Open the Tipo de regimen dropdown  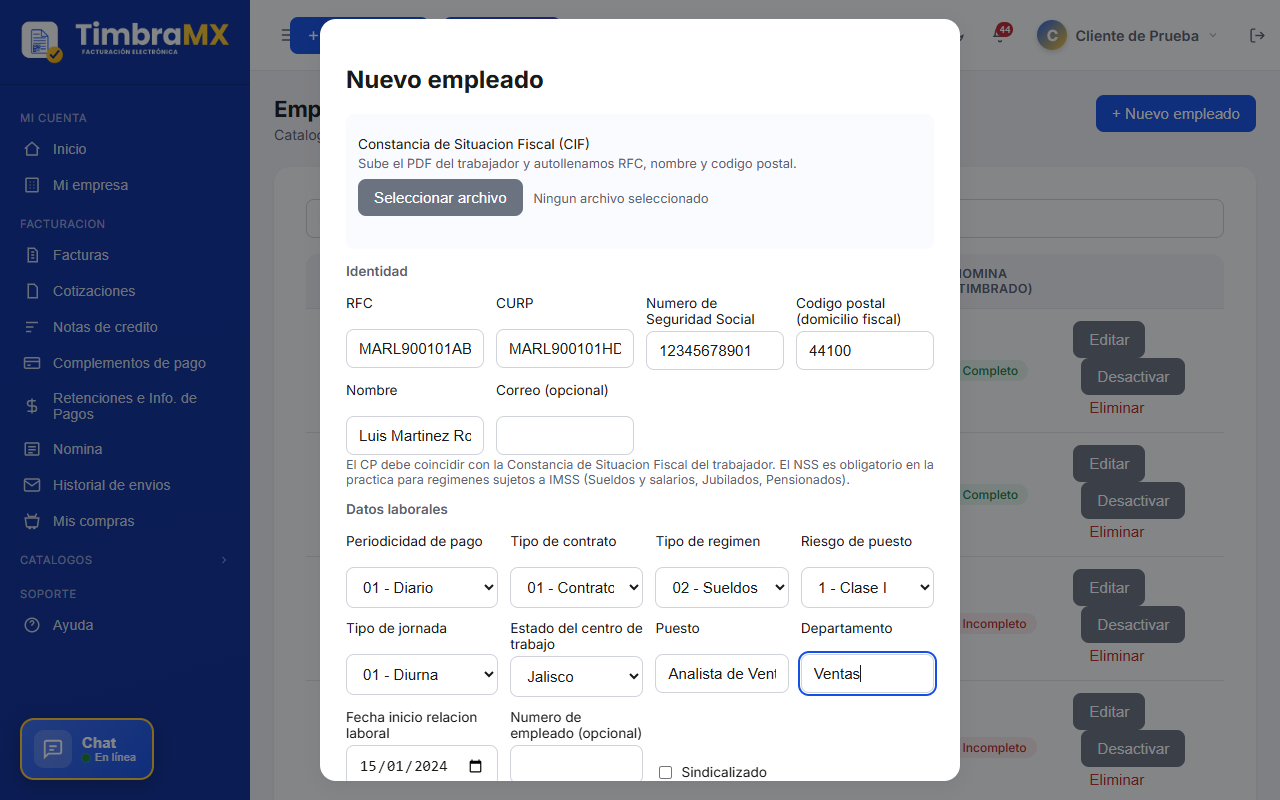click(x=722, y=587)
